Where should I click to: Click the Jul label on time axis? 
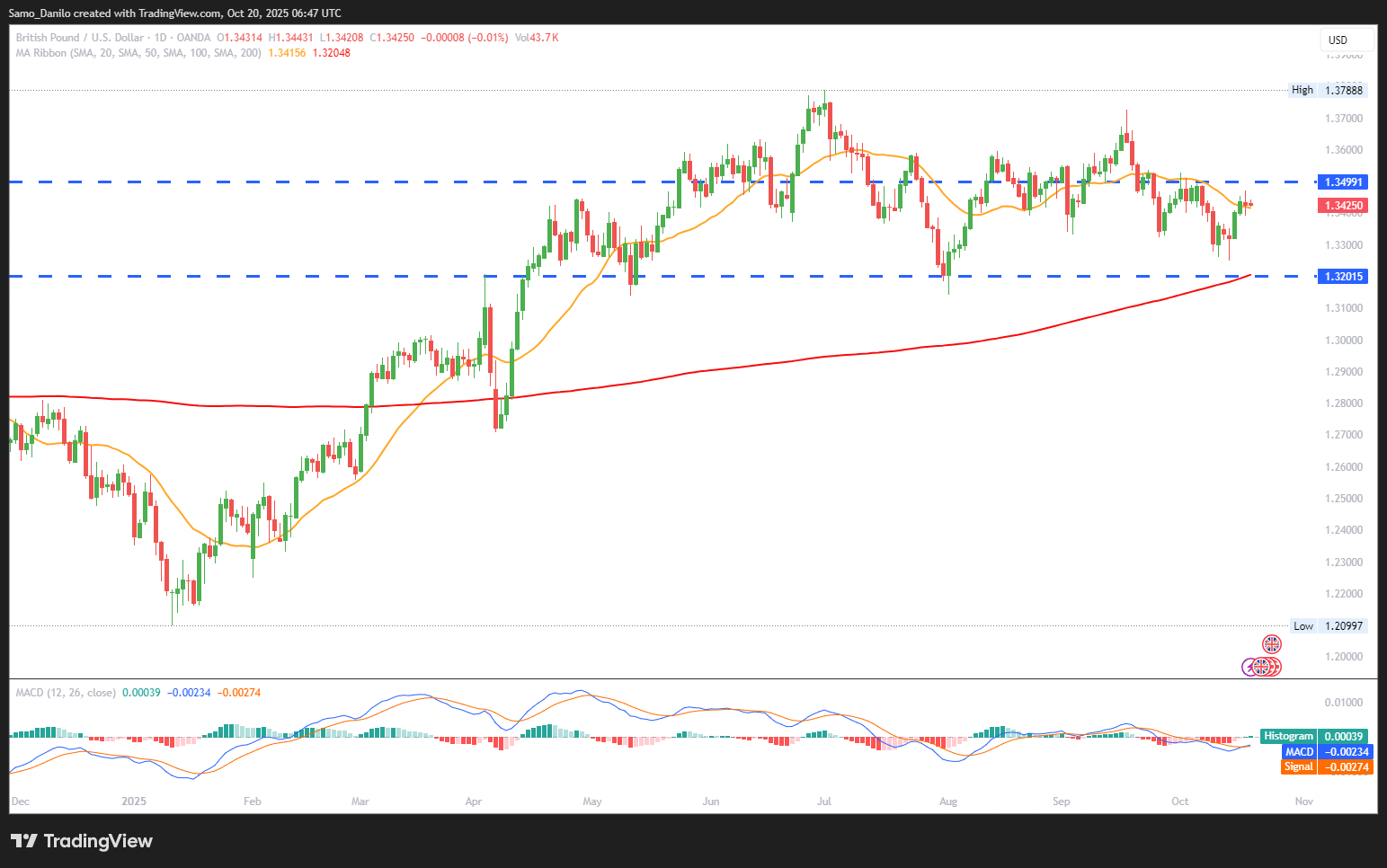click(x=824, y=801)
